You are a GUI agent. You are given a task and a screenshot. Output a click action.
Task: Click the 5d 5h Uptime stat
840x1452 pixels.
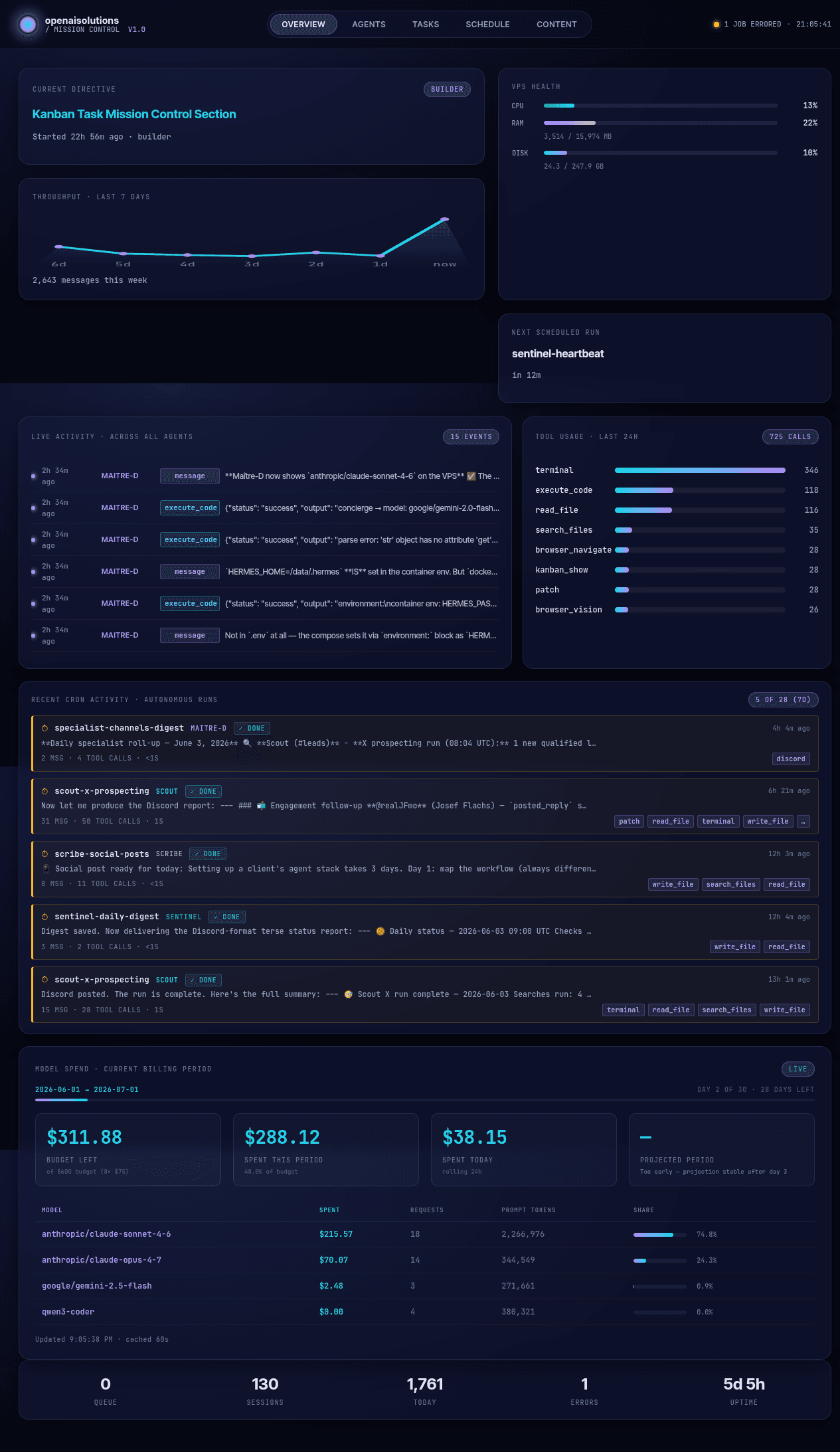click(x=744, y=1391)
